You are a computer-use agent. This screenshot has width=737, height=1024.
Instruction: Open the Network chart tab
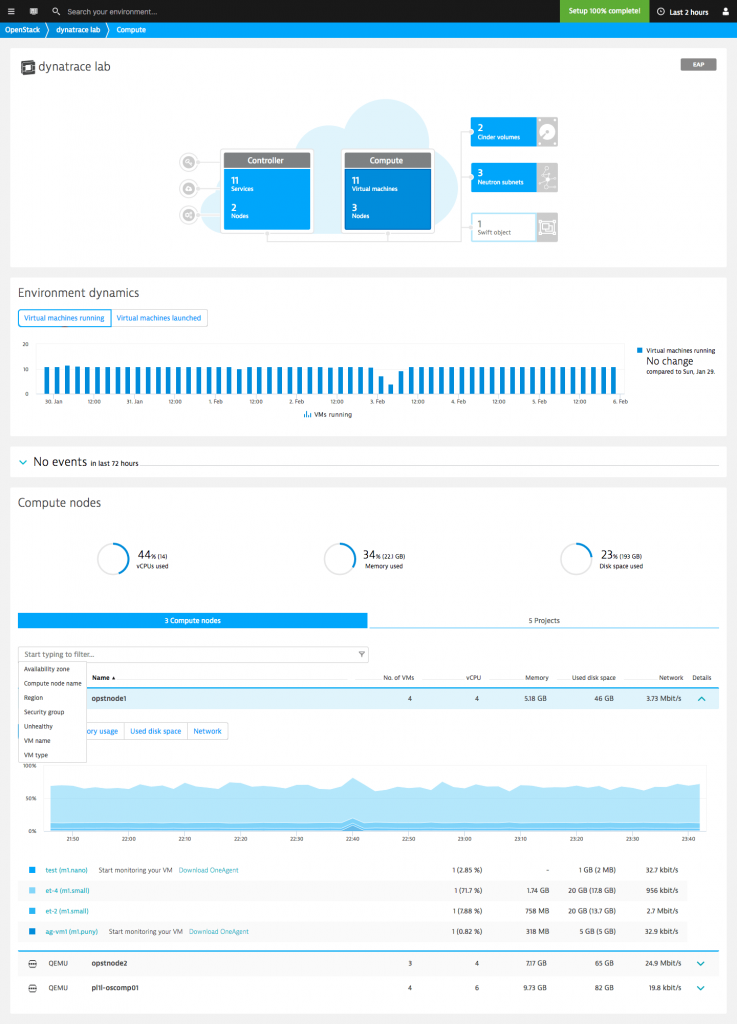pos(207,731)
